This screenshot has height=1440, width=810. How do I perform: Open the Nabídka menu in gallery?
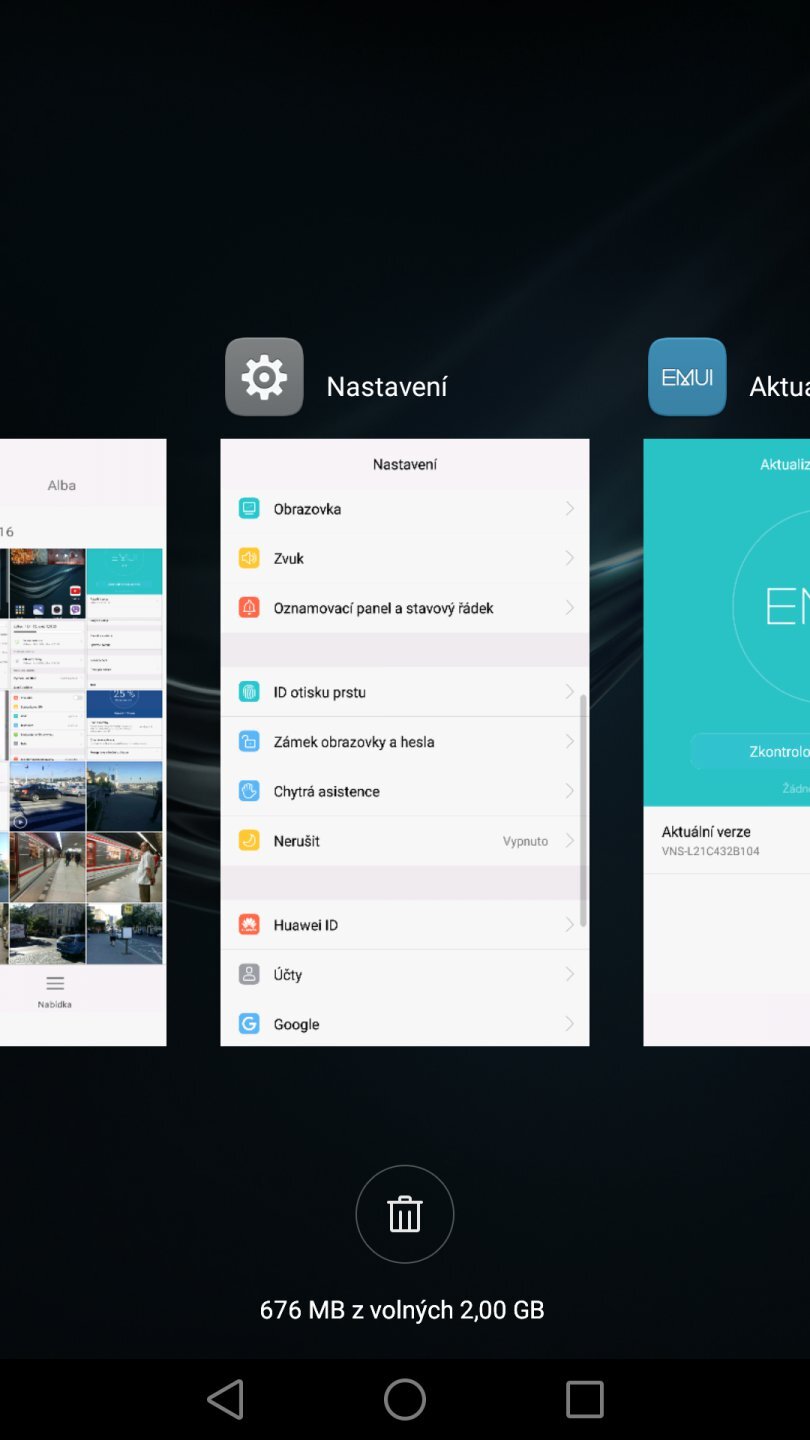click(55, 991)
